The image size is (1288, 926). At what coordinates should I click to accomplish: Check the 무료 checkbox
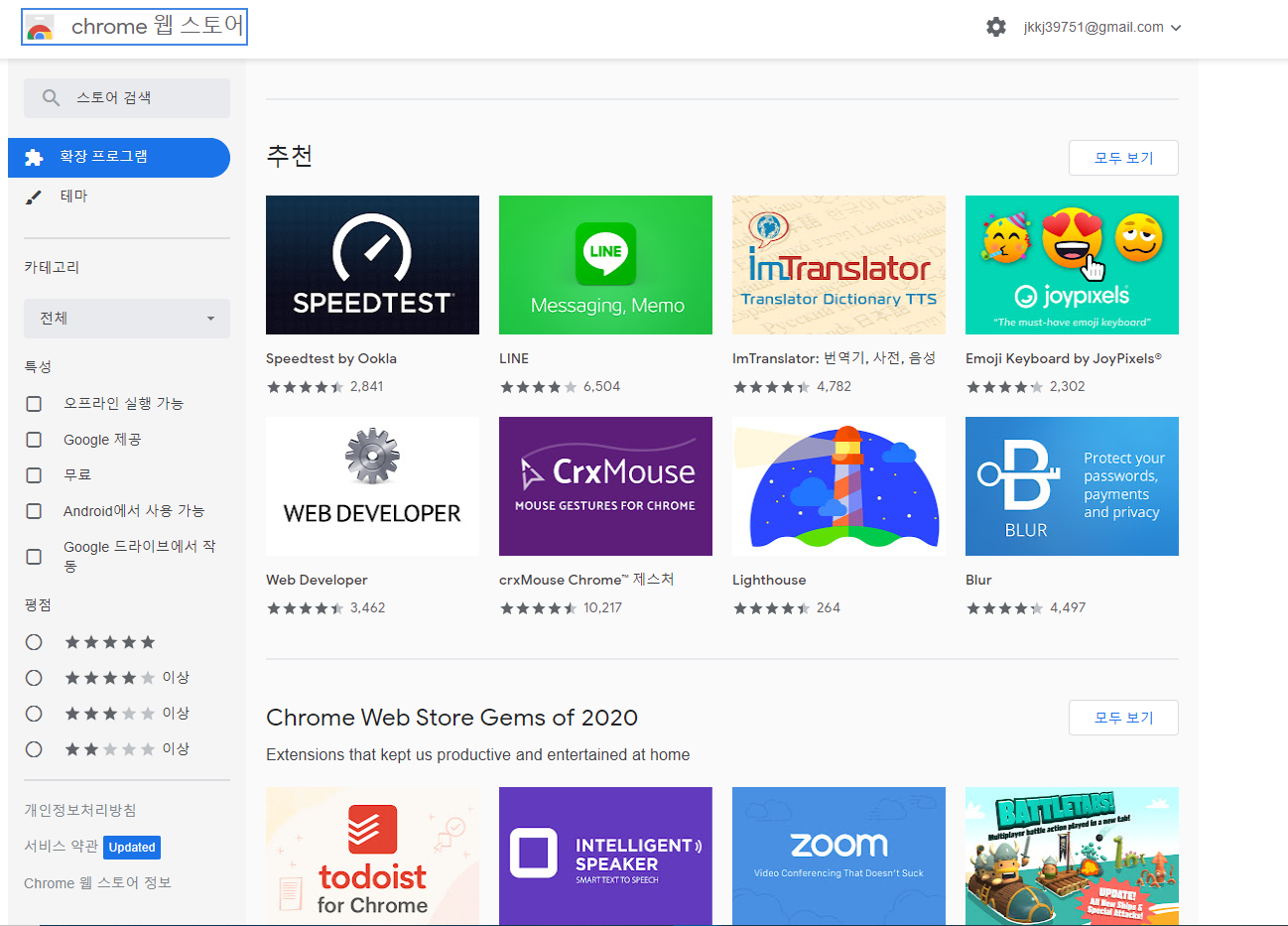34,475
